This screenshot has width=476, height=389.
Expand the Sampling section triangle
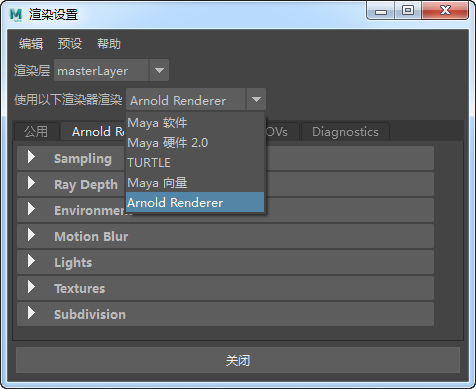tap(31, 157)
